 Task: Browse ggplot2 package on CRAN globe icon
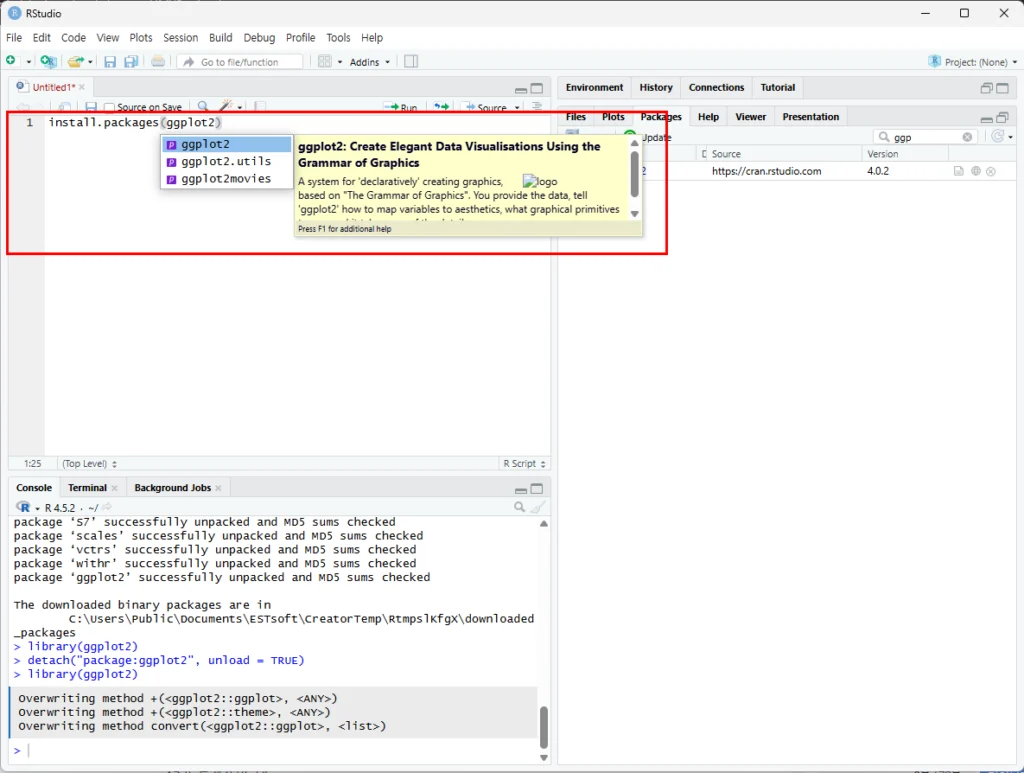click(x=975, y=171)
